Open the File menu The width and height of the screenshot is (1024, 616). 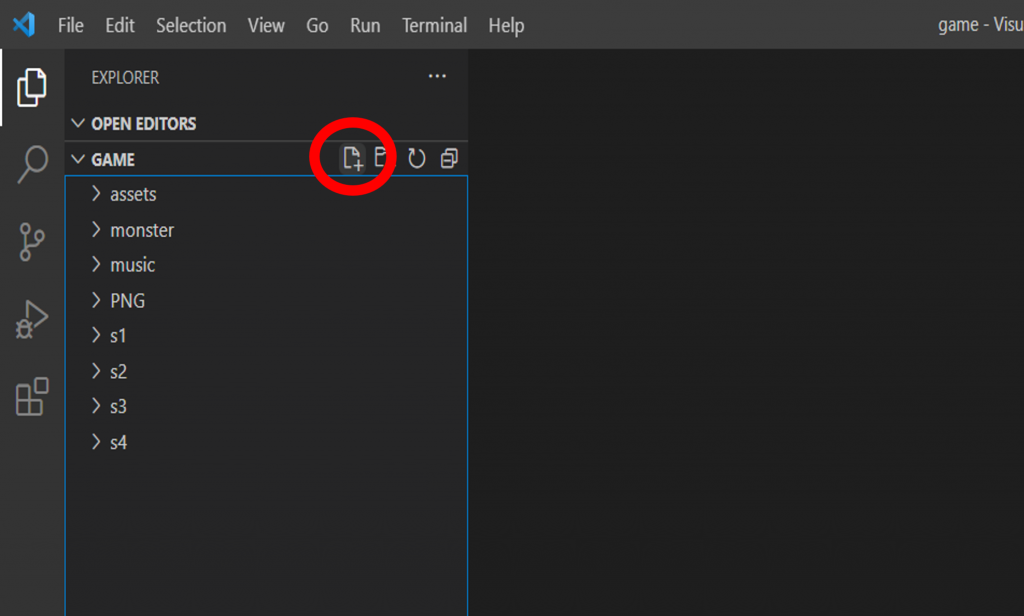[x=71, y=25]
